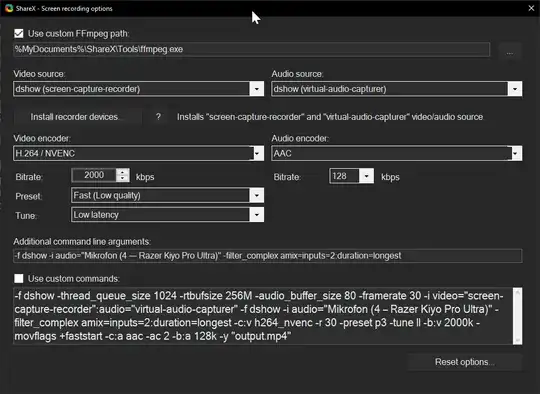Screen dimensions: 540x394
Task: Click the custom commands scrollbar
Action: click(x=517, y=316)
